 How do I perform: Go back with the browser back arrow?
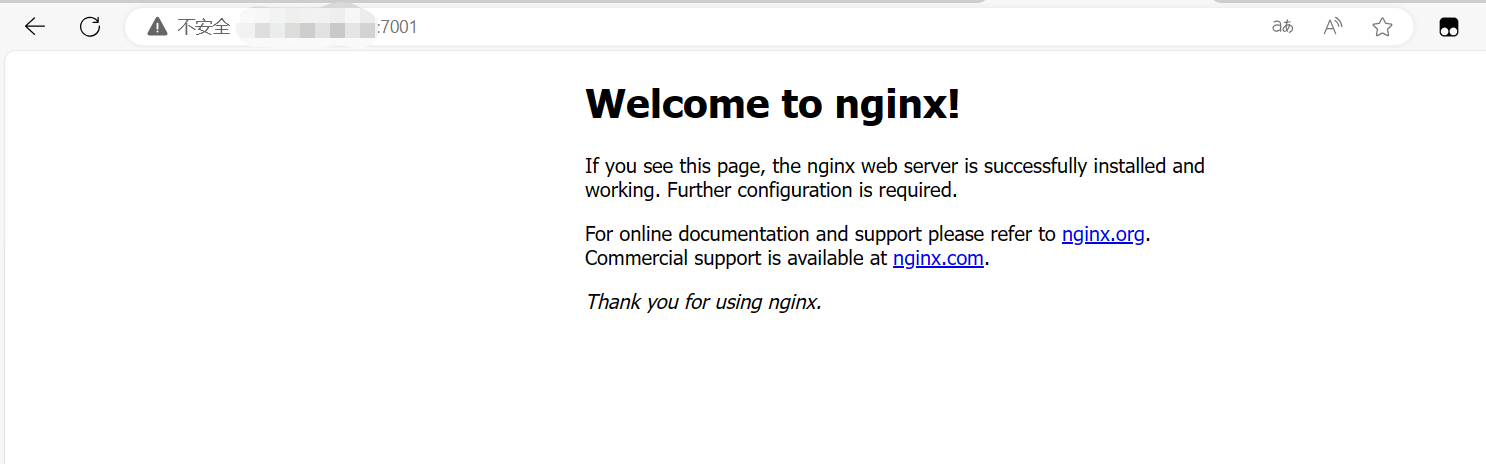tap(35, 27)
